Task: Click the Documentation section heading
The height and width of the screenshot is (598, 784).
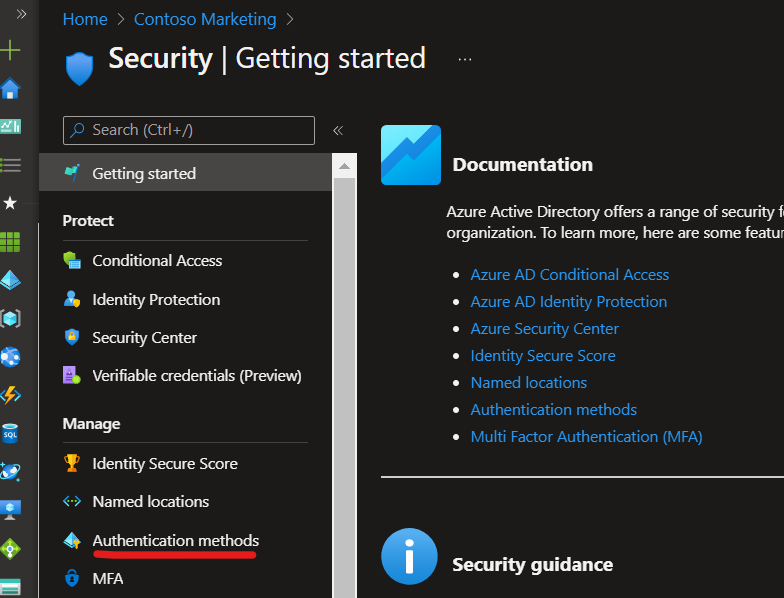Action: (522, 164)
